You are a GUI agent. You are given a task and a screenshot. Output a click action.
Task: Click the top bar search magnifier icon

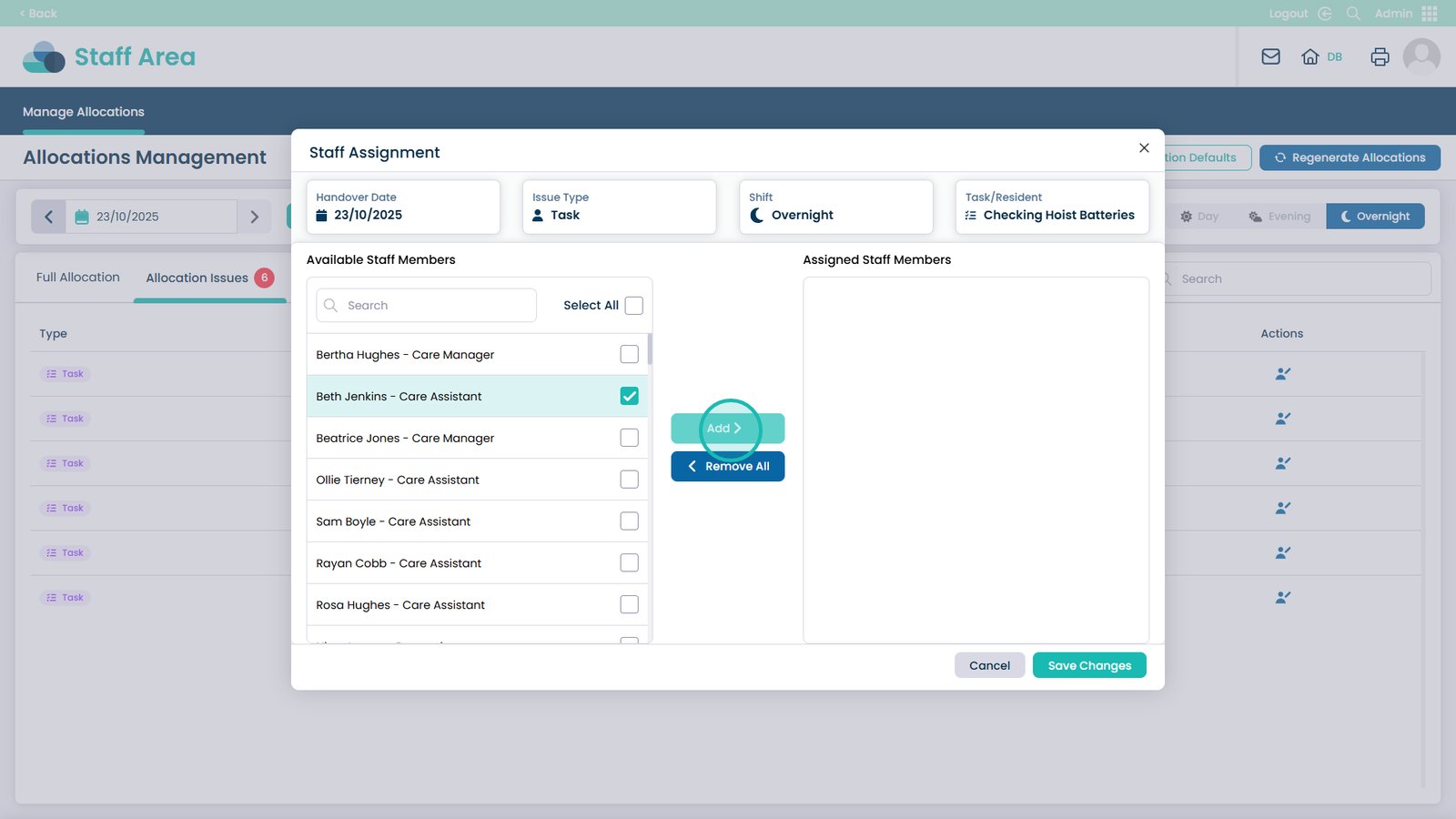pyautogui.click(x=1353, y=14)
